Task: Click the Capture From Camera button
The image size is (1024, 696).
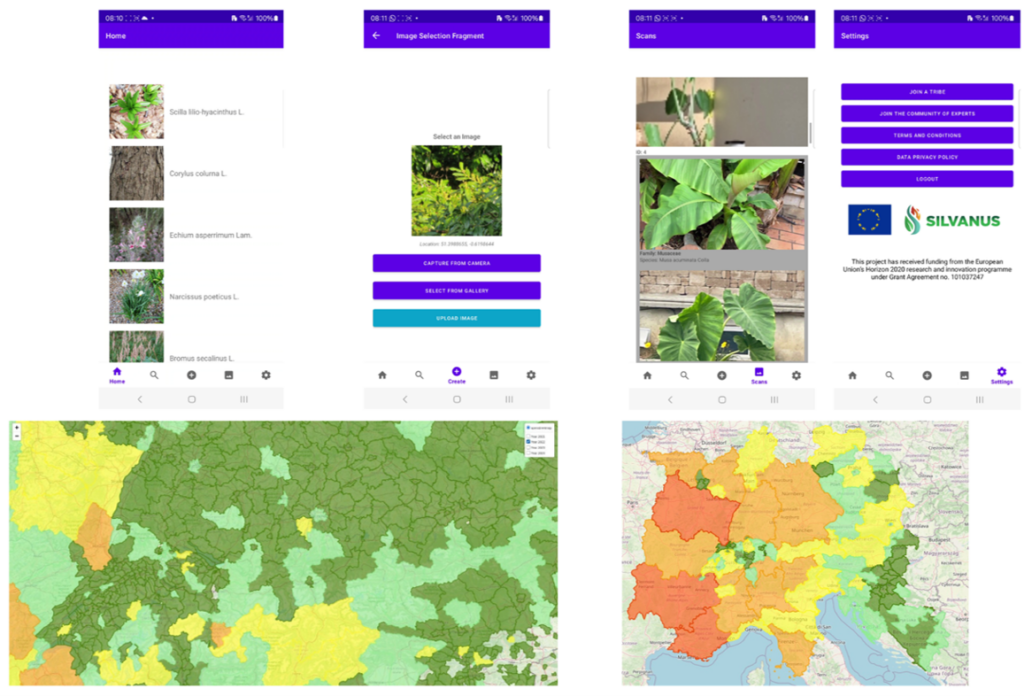Action: point(456,263)
